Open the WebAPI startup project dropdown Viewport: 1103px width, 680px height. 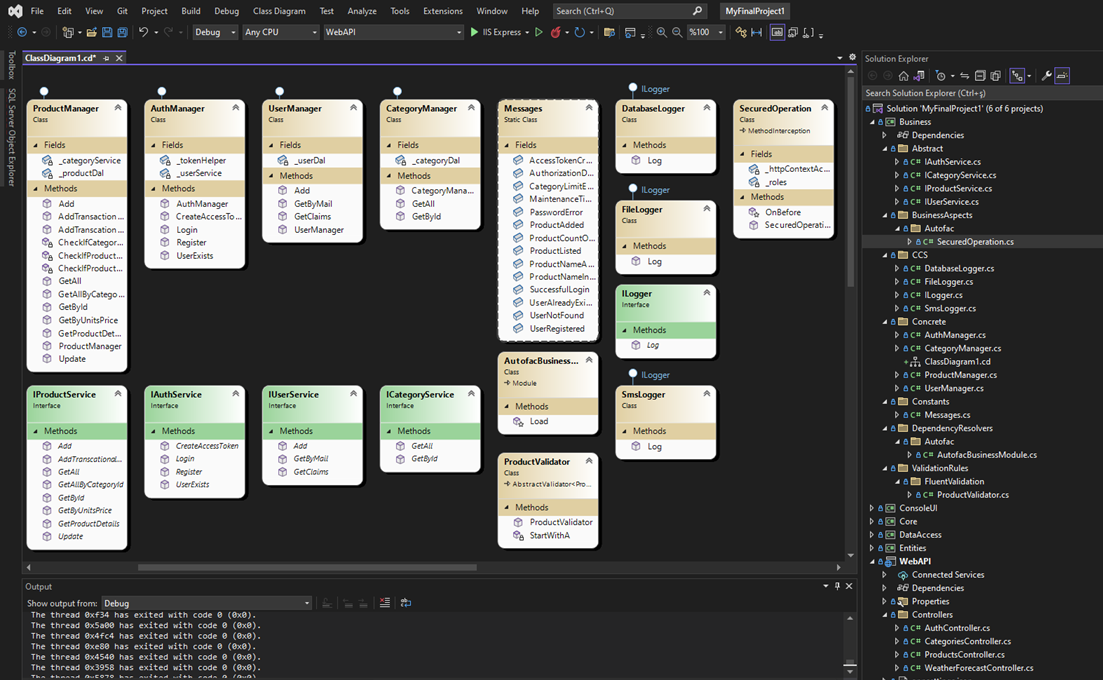pos(393,32)
